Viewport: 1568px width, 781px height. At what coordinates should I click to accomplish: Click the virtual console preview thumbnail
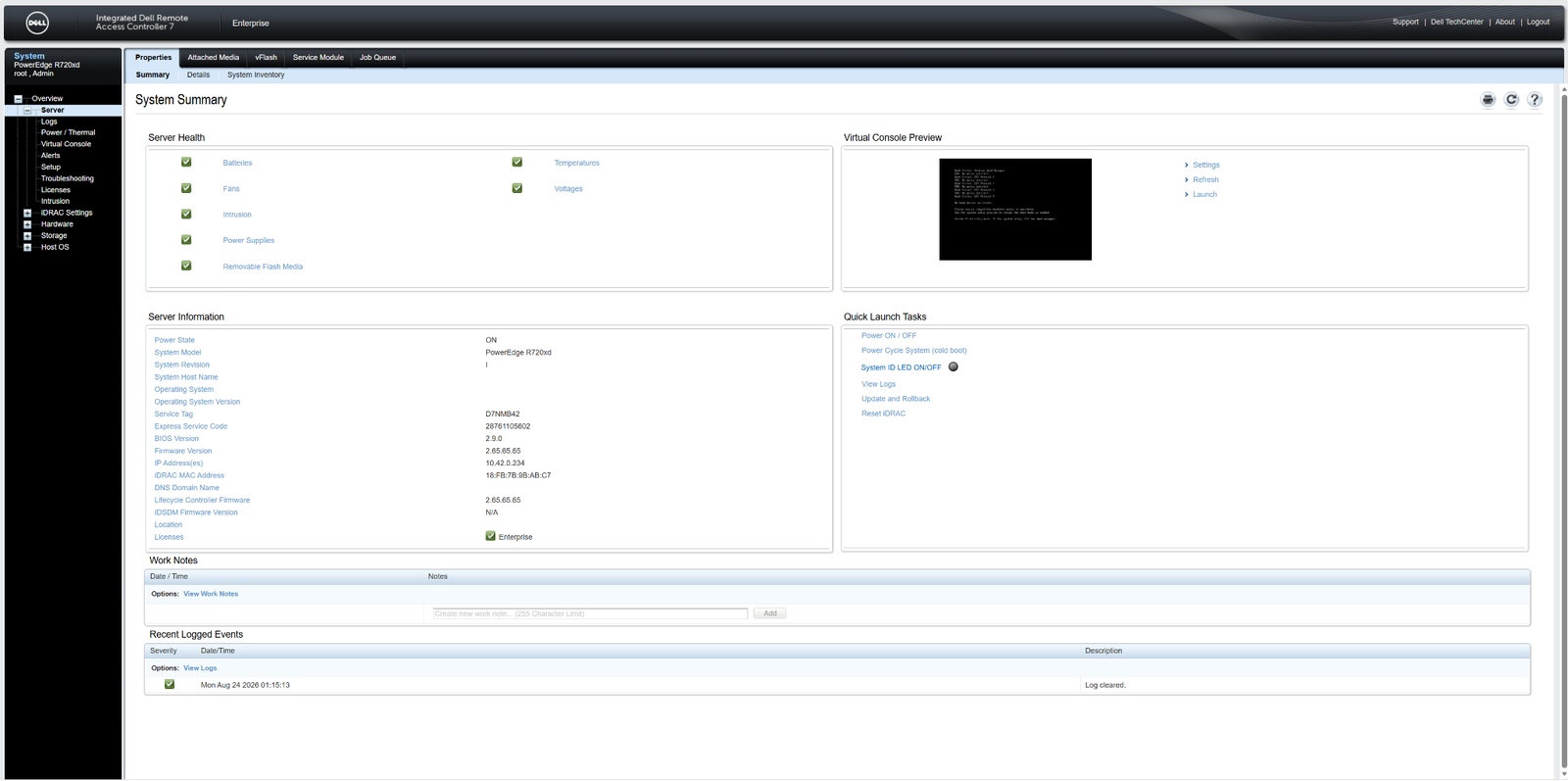1015,210
